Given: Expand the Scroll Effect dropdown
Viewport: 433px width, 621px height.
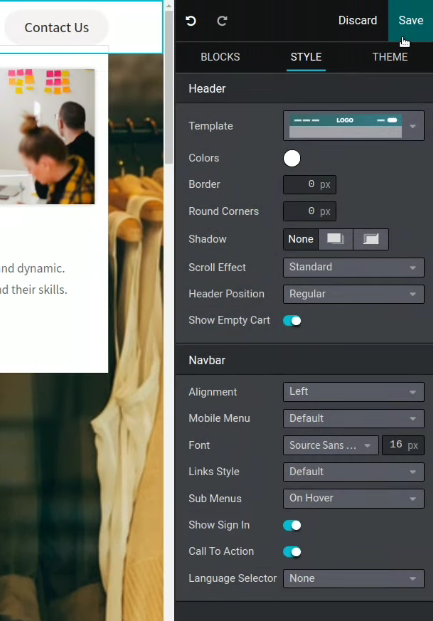Looking at the screenshot, I should coord(354,267).
